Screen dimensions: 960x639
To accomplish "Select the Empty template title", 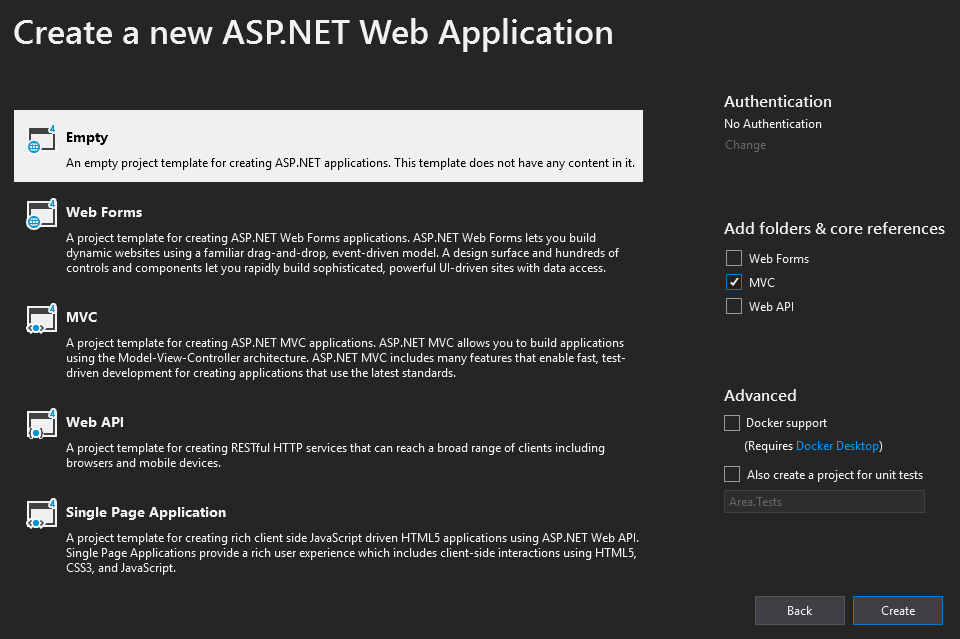I will 87,138.
